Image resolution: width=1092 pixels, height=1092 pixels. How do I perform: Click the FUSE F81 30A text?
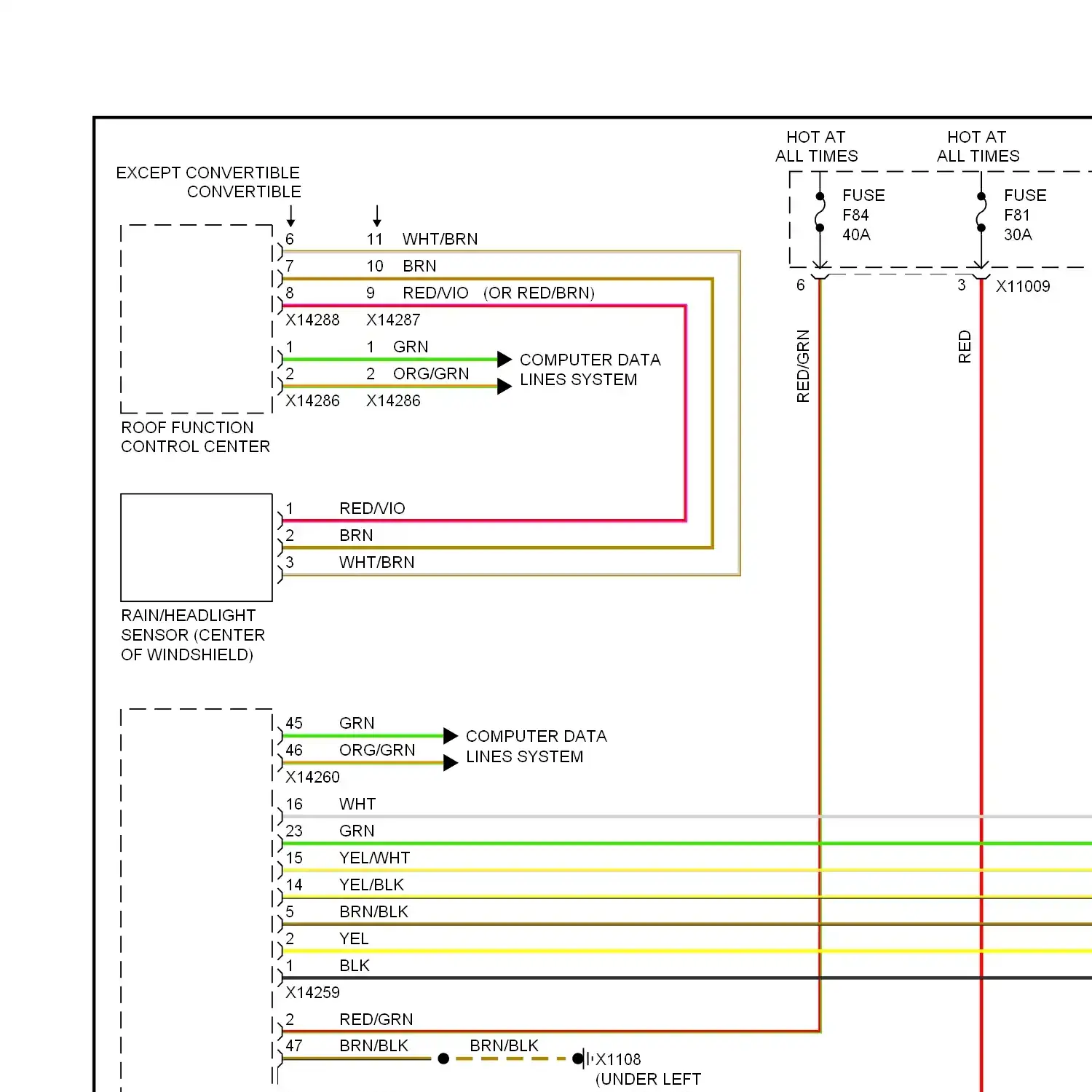tap(1025, 215)
